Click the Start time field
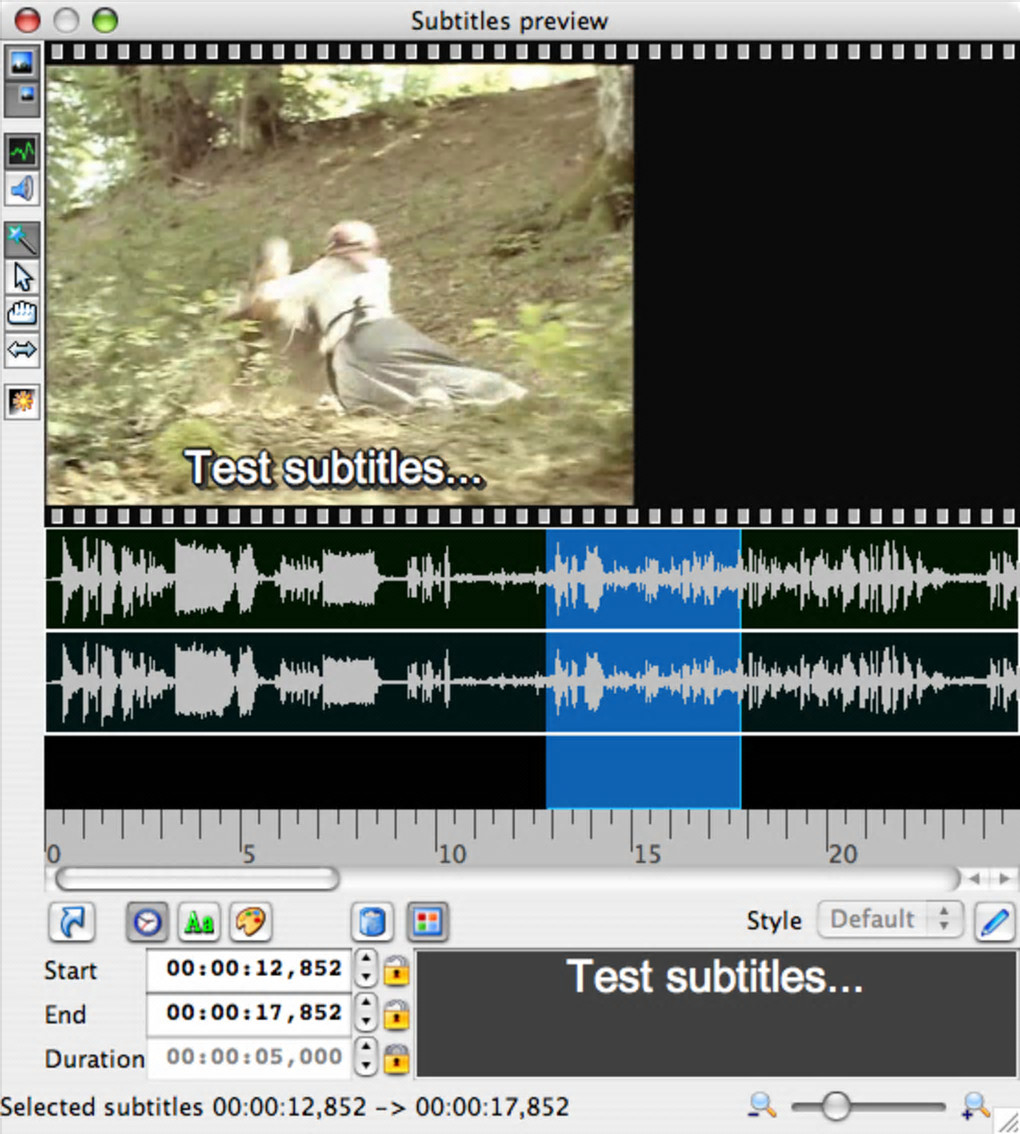The width and height of the screenshot is (1020, 1134). pos(249,969)
